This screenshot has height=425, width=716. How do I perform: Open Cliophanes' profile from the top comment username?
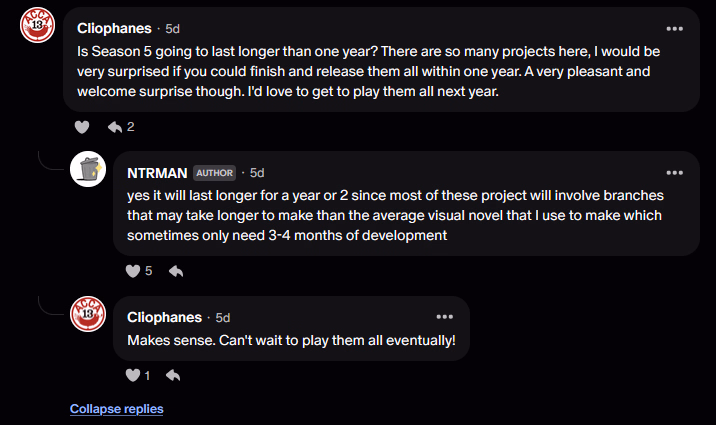coord(113,28)
